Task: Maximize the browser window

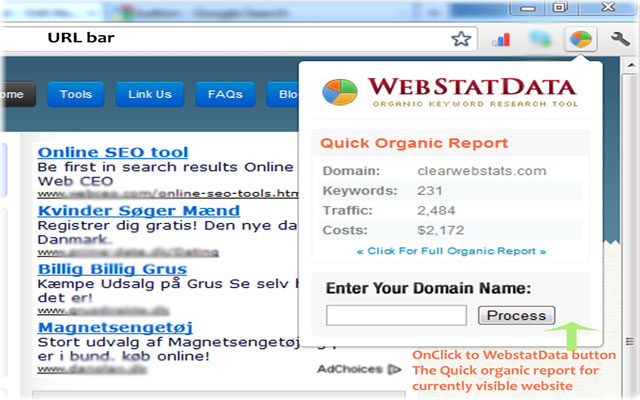Action: coord(560,7)
